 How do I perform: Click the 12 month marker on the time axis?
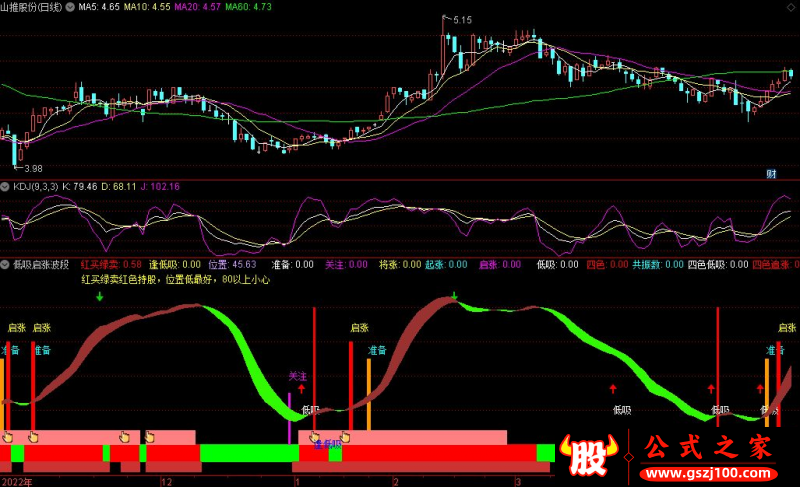click(x=166, y=482)
